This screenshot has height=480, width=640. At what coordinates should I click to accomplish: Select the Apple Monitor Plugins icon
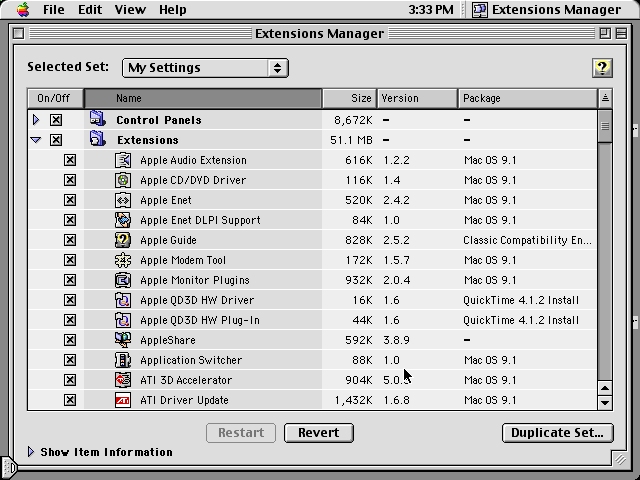click(123, 280)
